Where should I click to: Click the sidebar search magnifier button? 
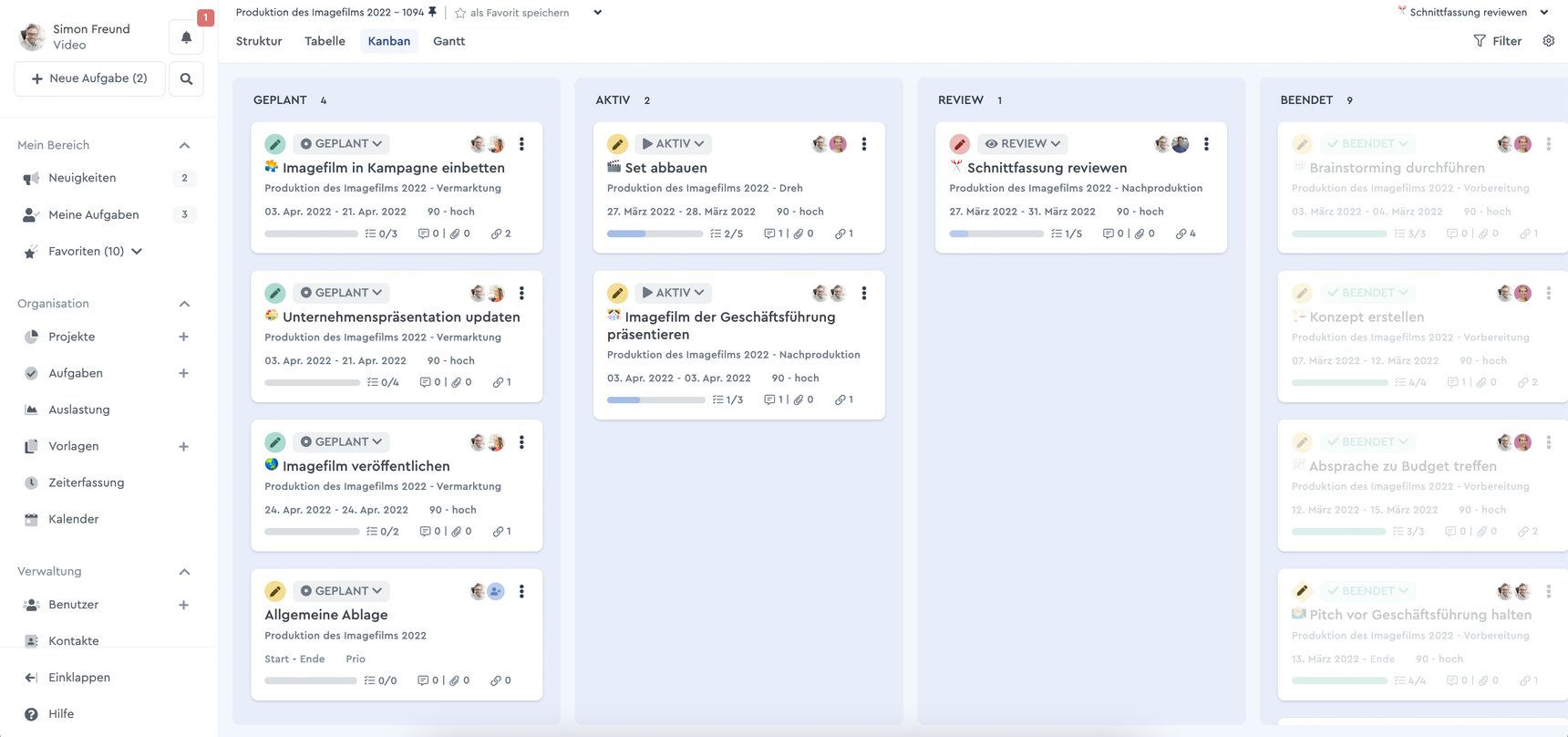[186, 78]
